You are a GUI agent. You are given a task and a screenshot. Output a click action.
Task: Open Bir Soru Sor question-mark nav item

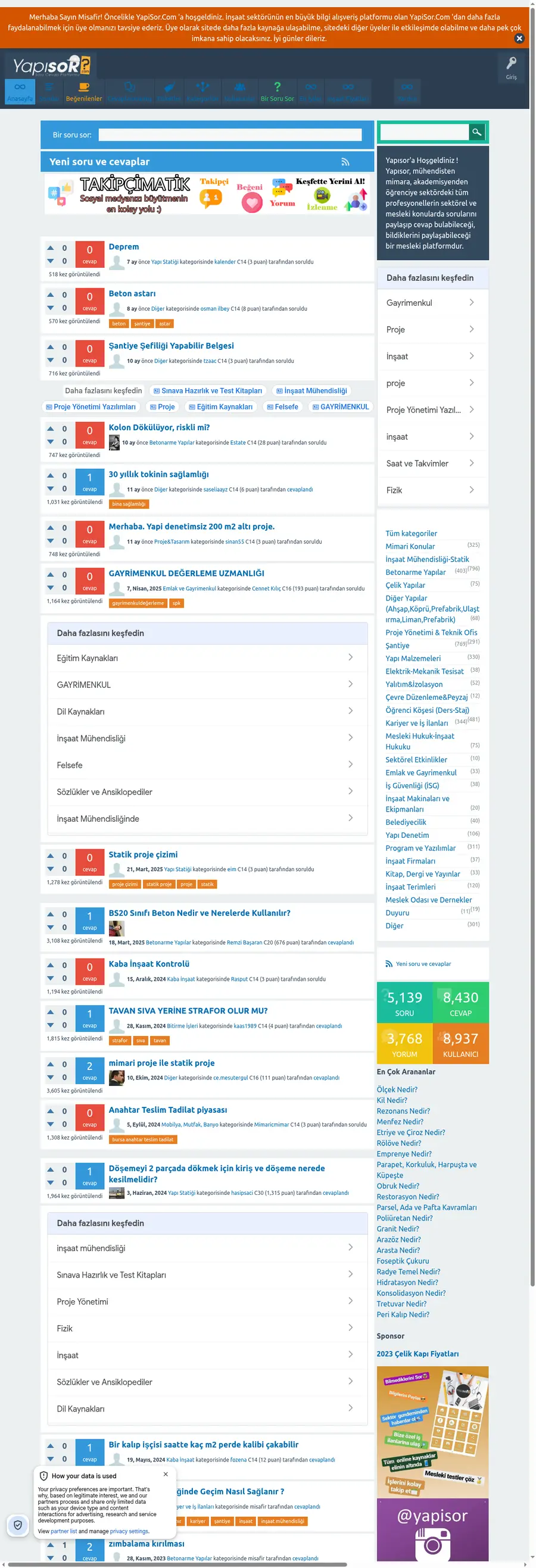pos(277,91)
